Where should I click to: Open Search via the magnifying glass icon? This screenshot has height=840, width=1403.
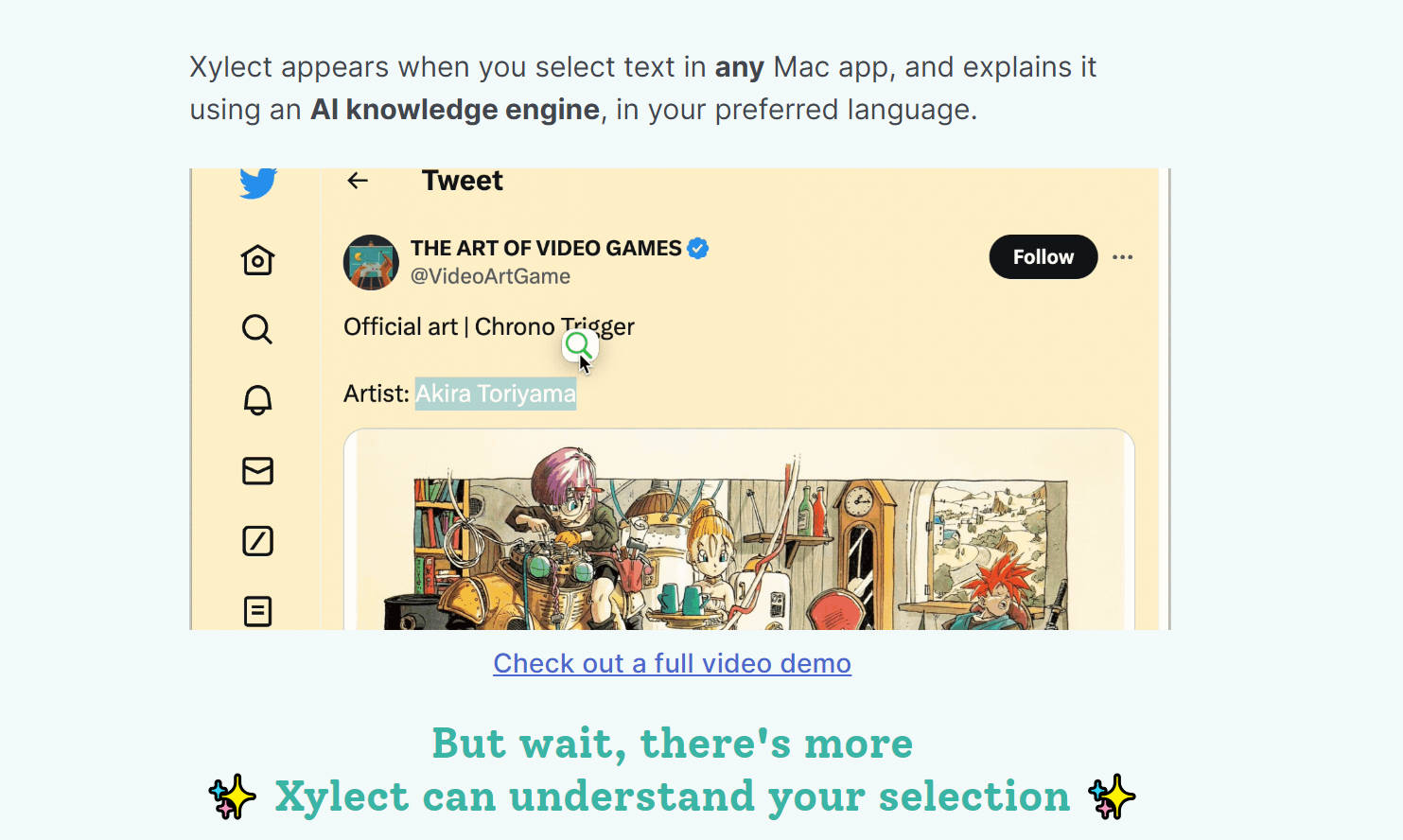coord(256,329)
